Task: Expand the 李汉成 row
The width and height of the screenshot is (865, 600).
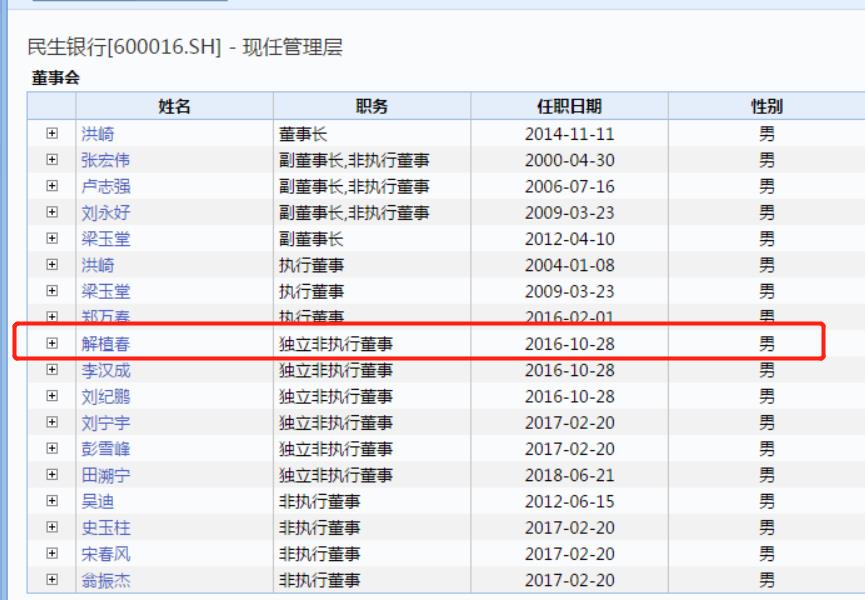Action: point(52,369)
